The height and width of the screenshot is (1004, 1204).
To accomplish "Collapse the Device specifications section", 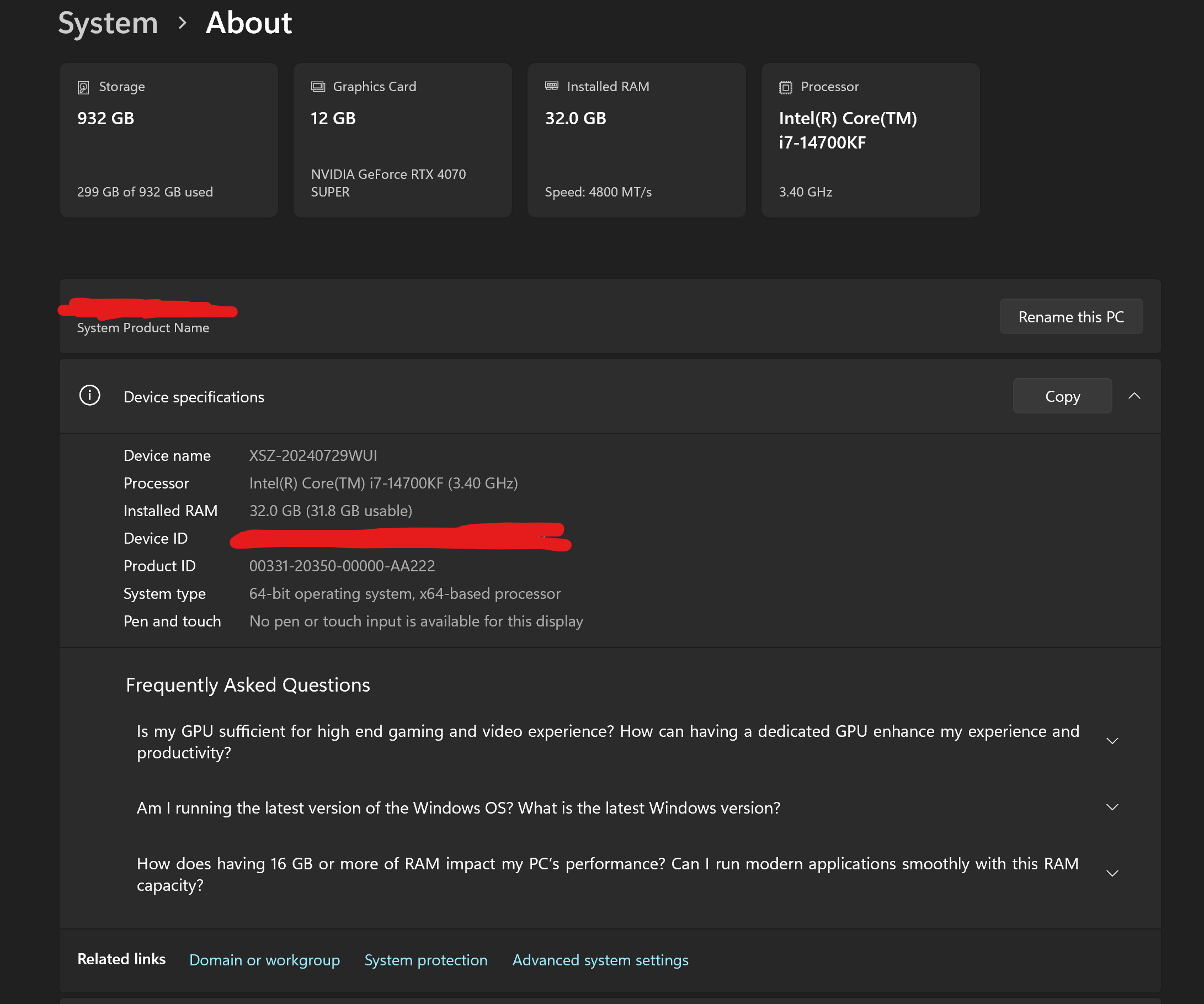I will pyautogui.click(x=1134, y=396).
